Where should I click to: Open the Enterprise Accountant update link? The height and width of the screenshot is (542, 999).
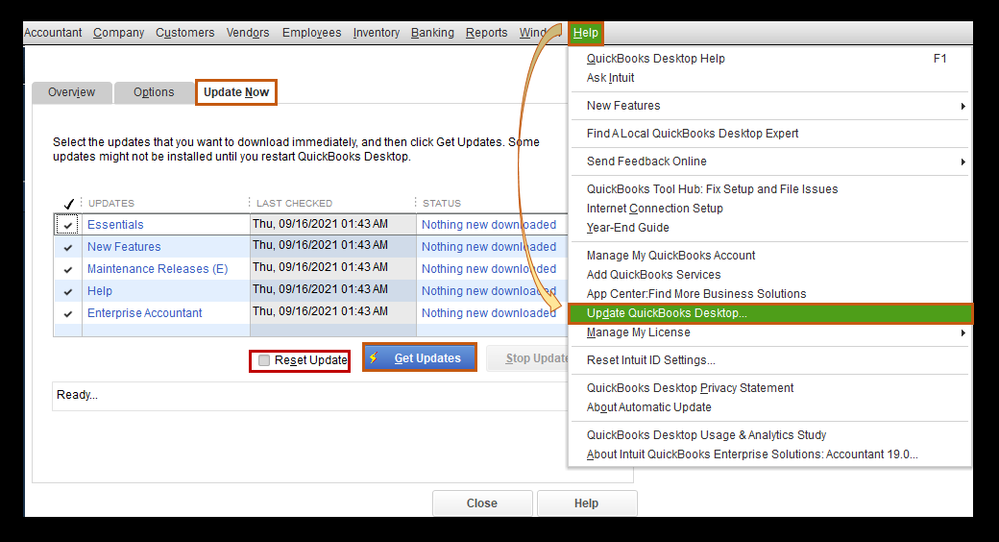[145, 313]
